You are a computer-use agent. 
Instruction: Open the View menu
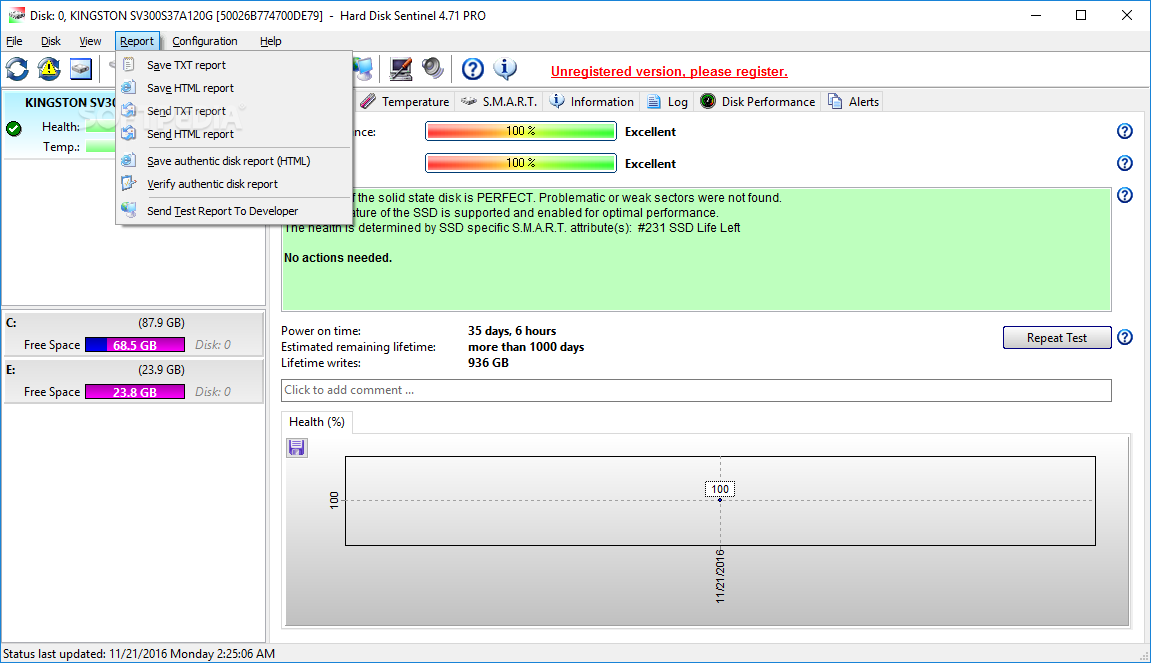tap(90, 41)
